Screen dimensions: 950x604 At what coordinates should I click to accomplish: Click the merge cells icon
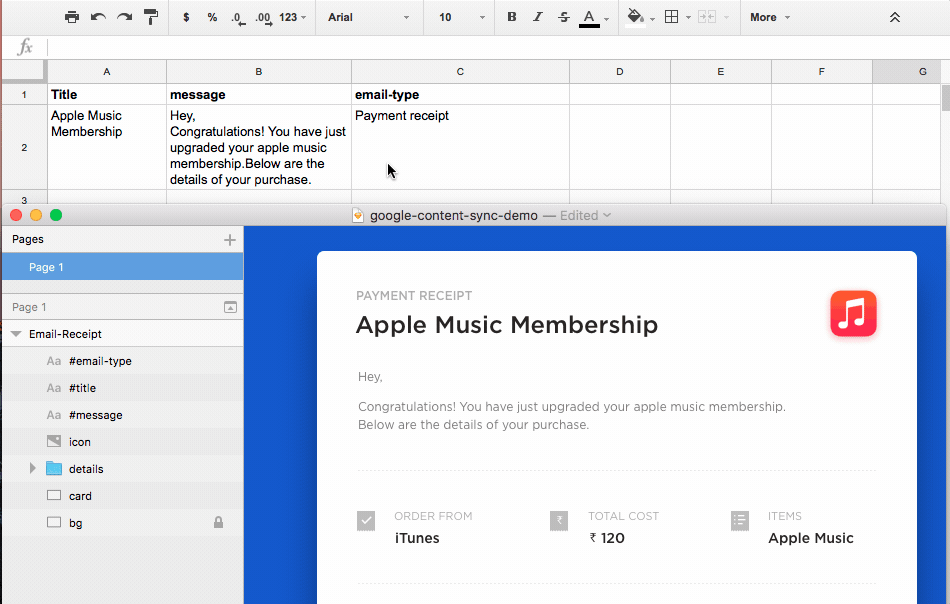click(x=707, y=17)
